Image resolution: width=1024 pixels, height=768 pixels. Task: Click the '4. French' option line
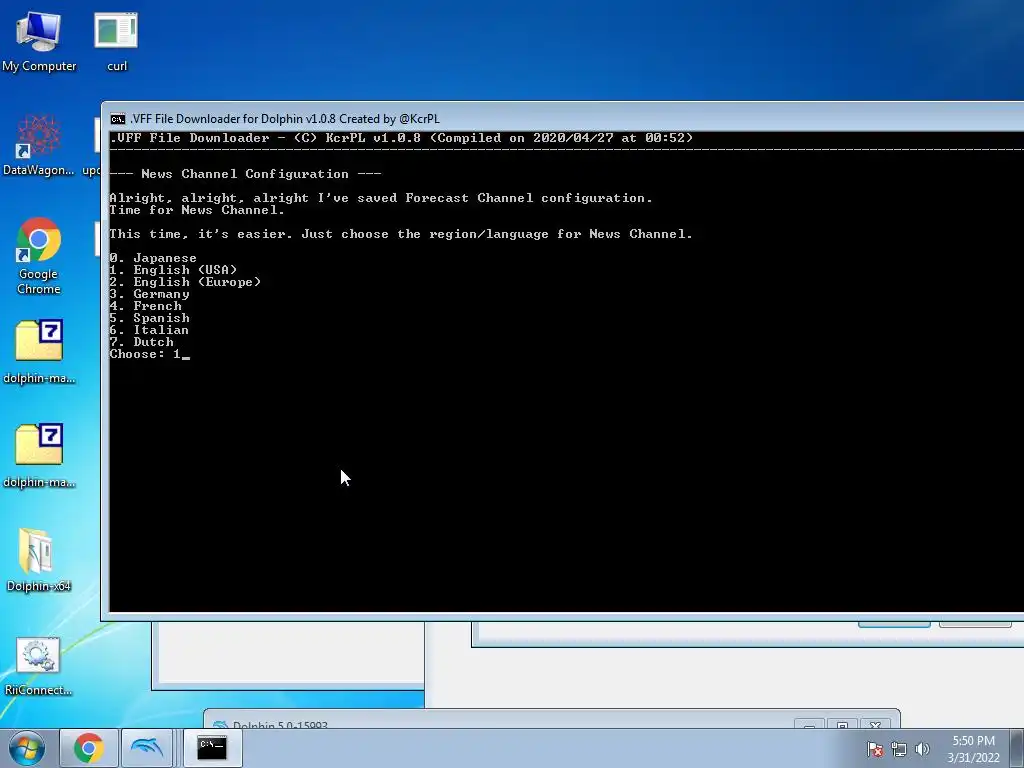(x=146, y=306)
